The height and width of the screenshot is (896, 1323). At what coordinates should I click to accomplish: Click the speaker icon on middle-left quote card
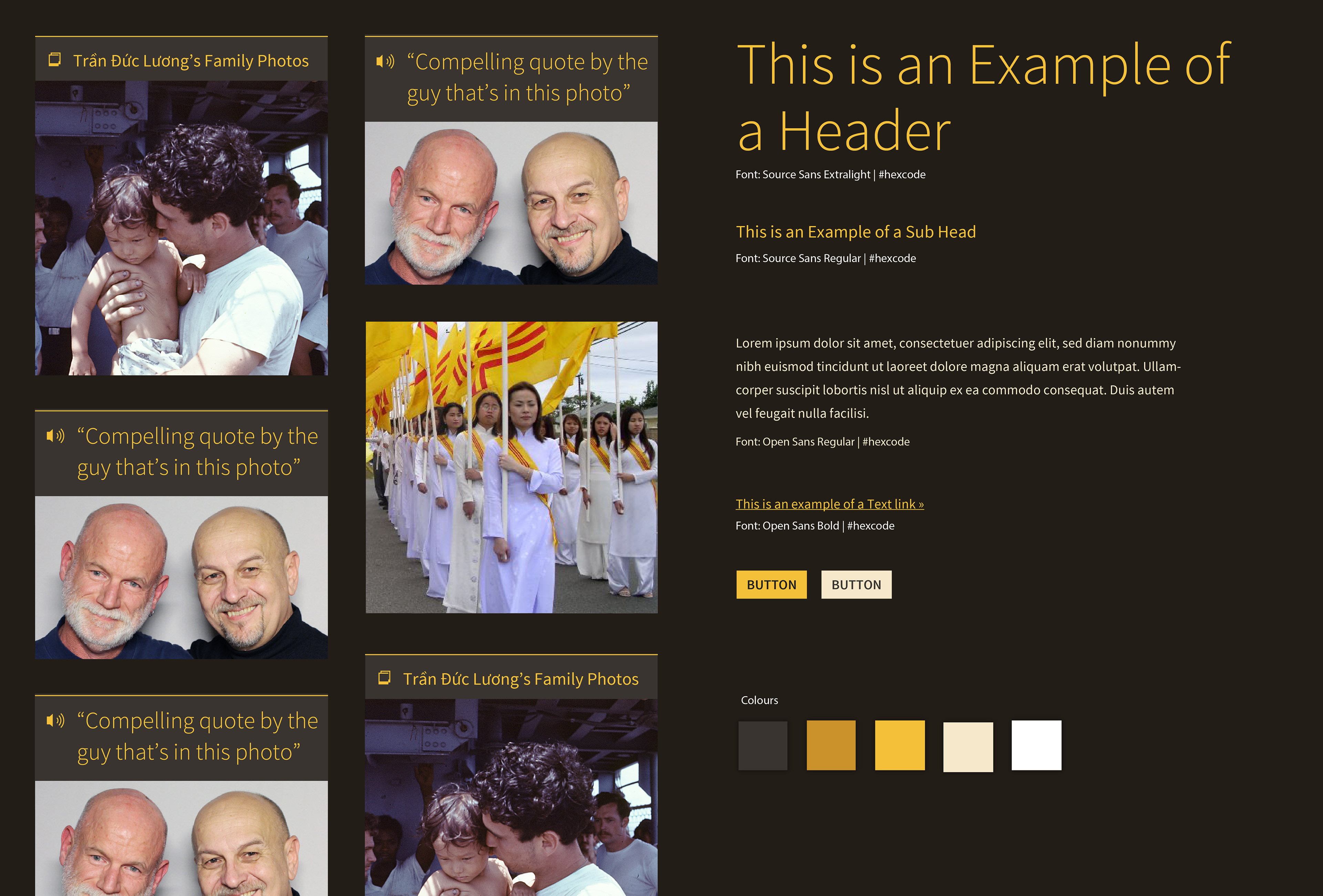pyautogui.click(x=55, y=436)
